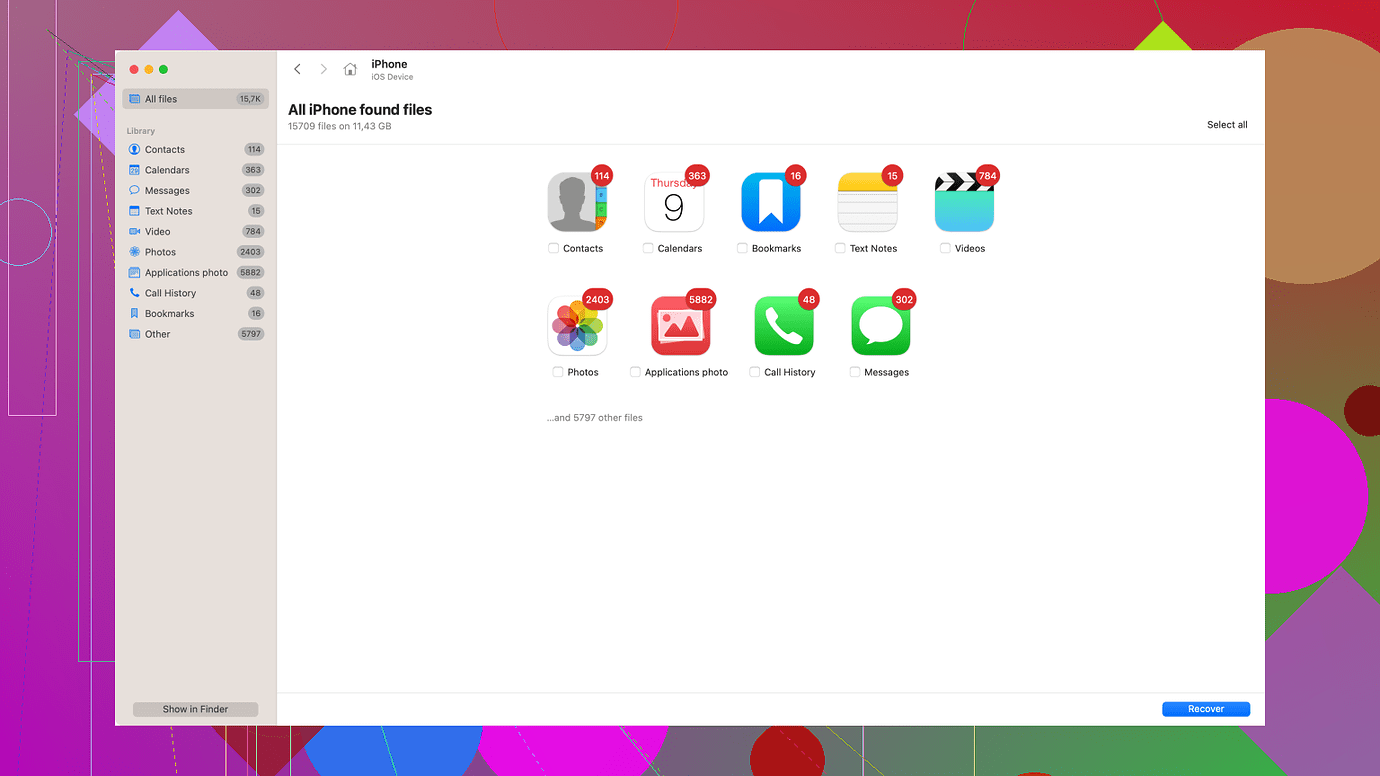This screenshot has width=1380, height=776.
Task: Open the Bookmarks icon in the grid
Action: coord(770,200)
